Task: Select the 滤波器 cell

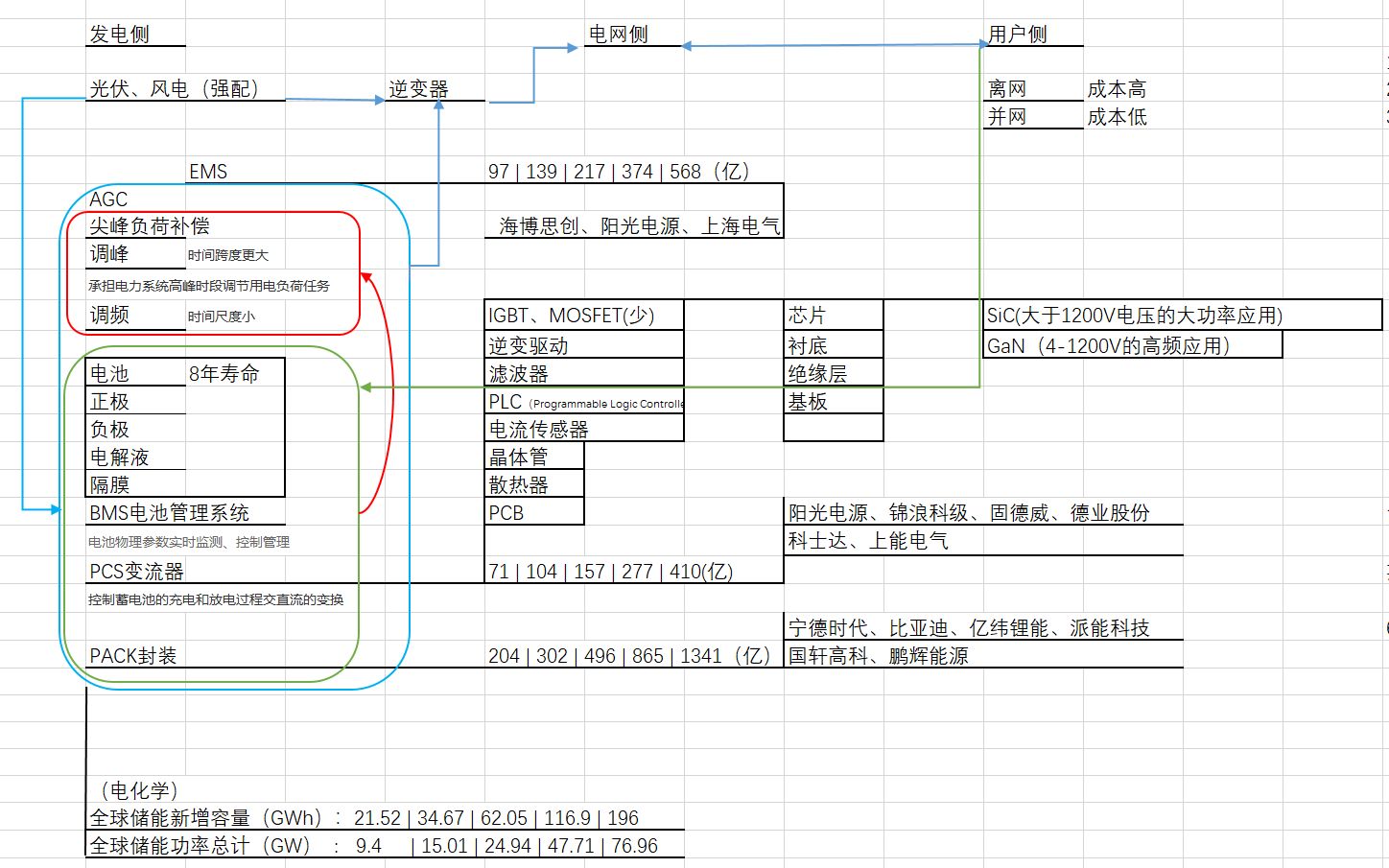Action: (x=519, y=374)
